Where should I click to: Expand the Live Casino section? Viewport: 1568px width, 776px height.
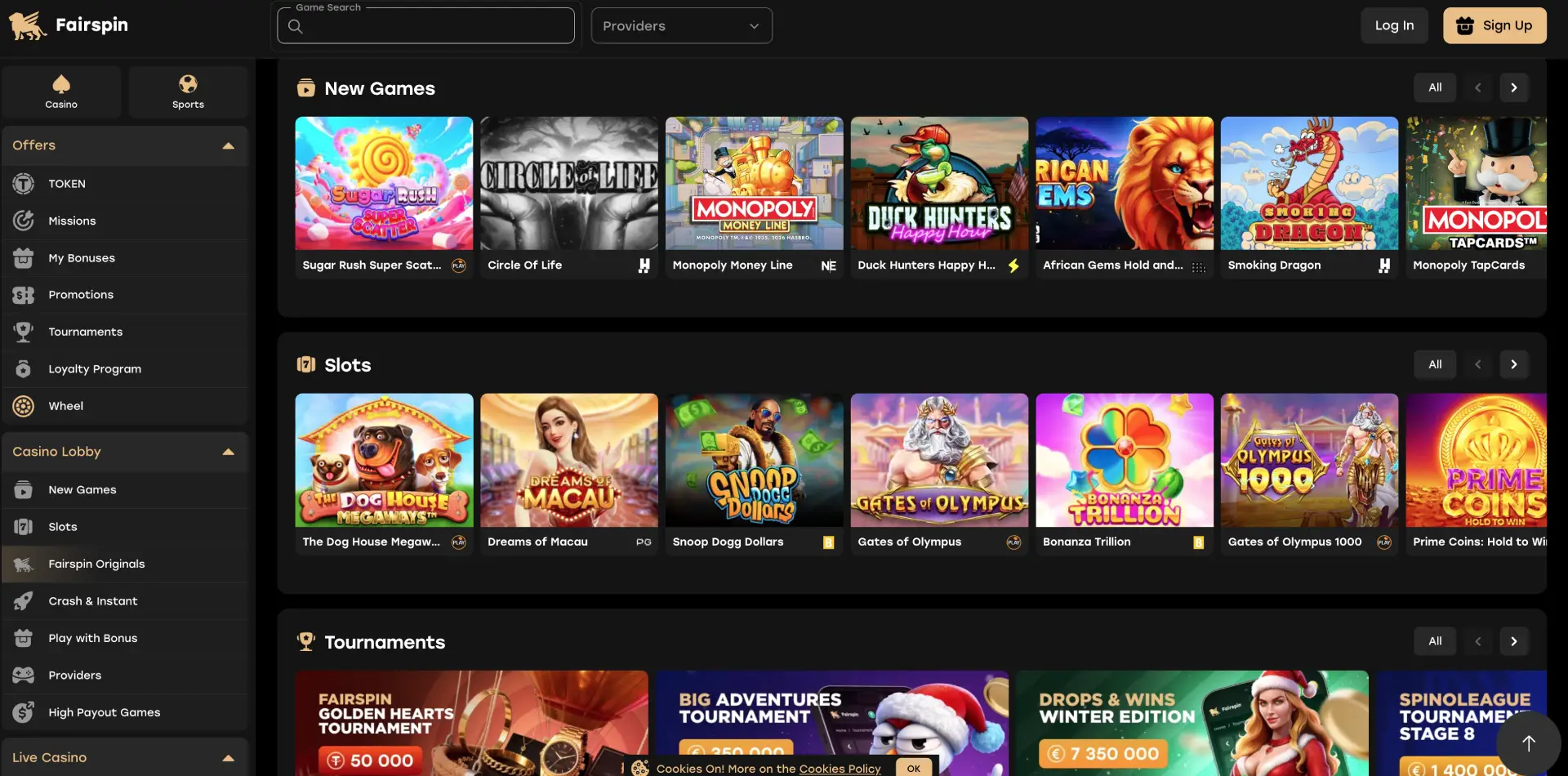[x=227, y=757]
